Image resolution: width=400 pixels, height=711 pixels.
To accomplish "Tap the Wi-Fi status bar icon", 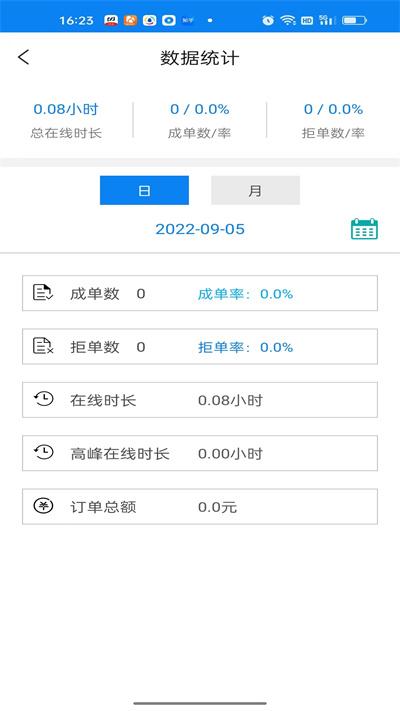I will coord(288,20).
